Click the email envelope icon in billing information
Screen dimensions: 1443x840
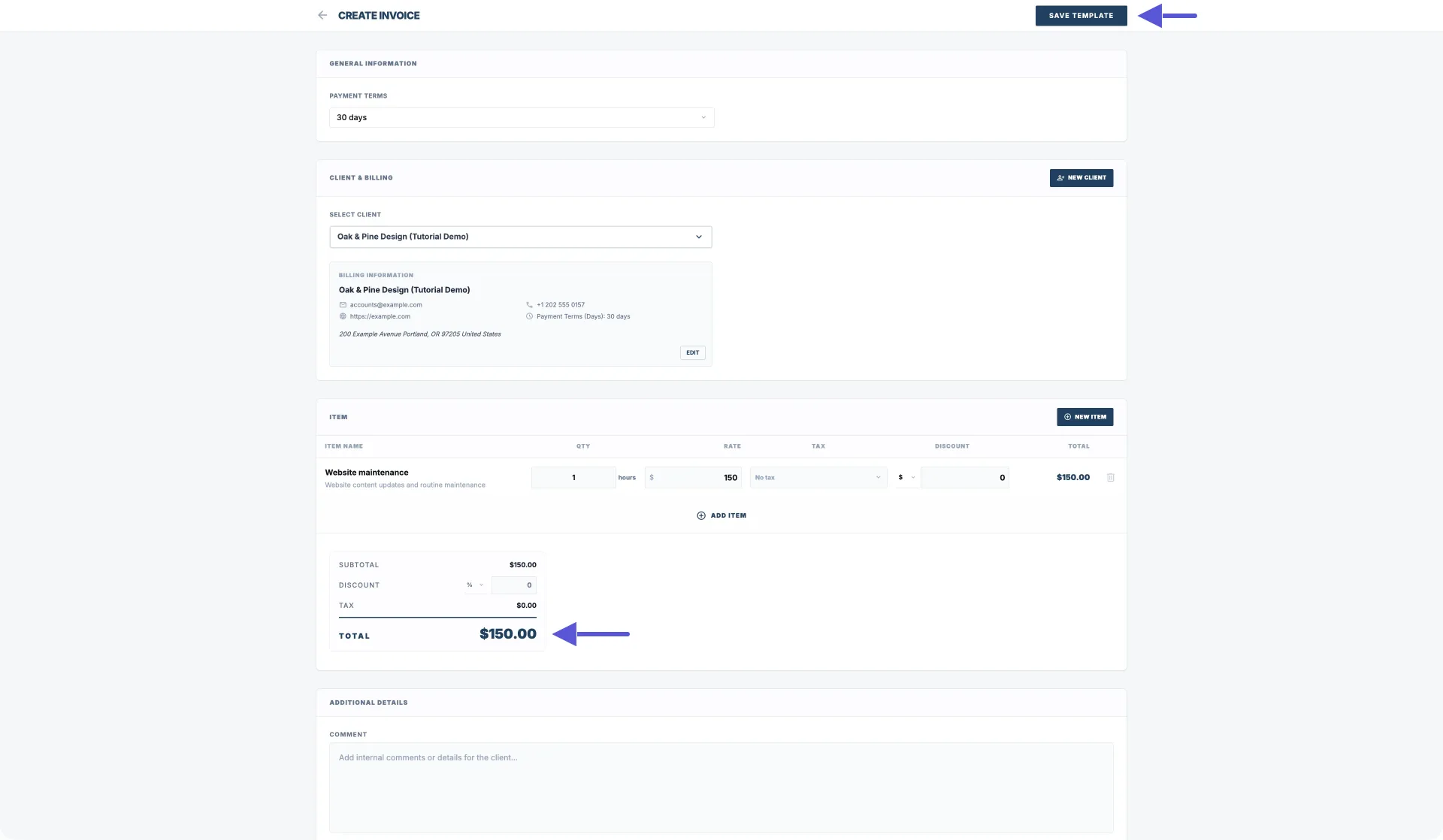(343, 305)
